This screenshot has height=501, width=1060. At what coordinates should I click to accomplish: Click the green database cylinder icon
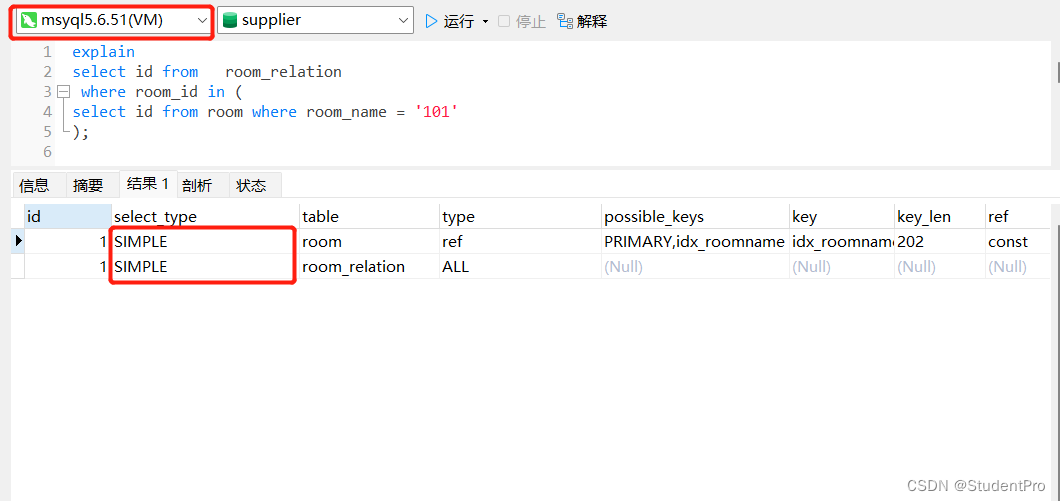click(230, 21)
